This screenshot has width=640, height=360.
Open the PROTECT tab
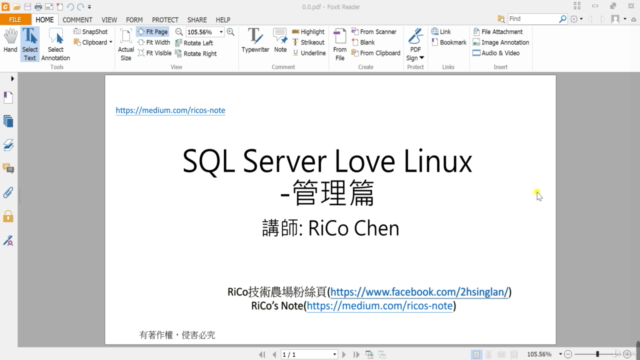click(x=165, y=20)
